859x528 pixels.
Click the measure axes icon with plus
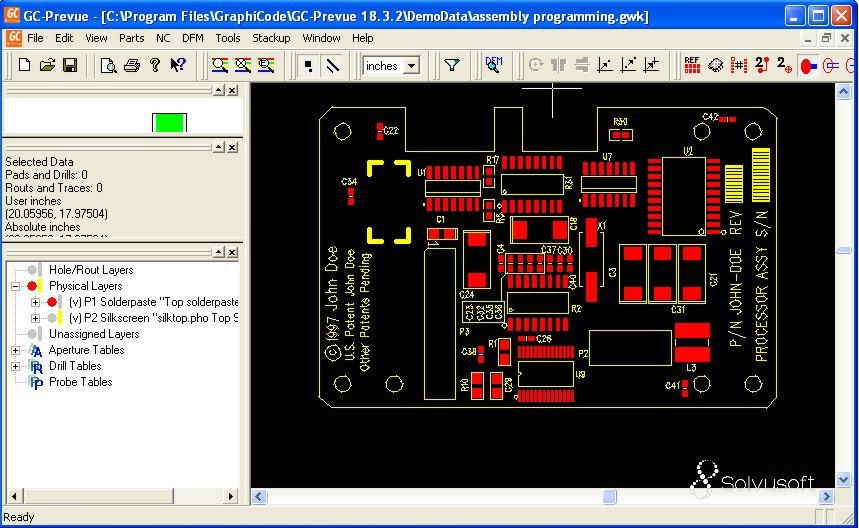coord(651,65)
